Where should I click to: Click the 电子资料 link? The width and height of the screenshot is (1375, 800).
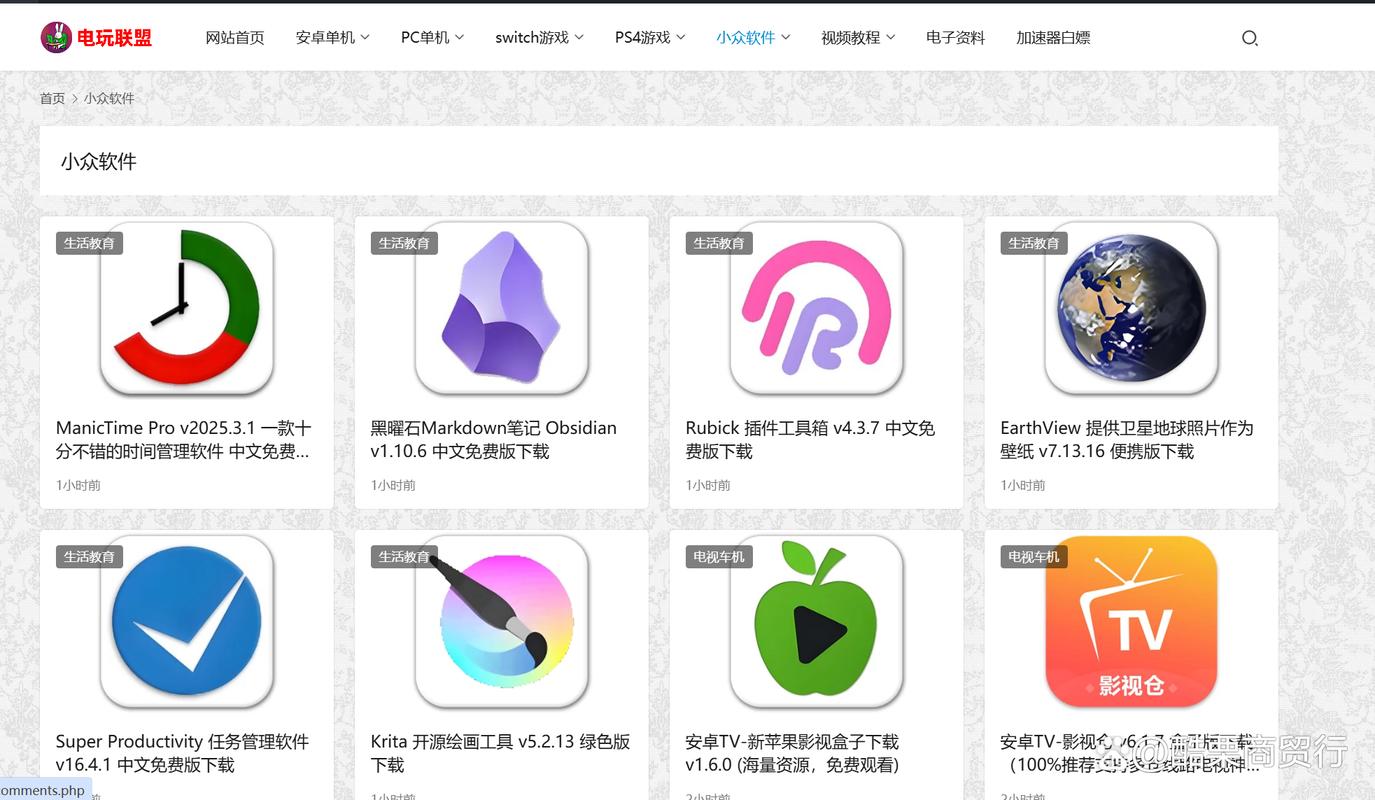coord(955,37)
